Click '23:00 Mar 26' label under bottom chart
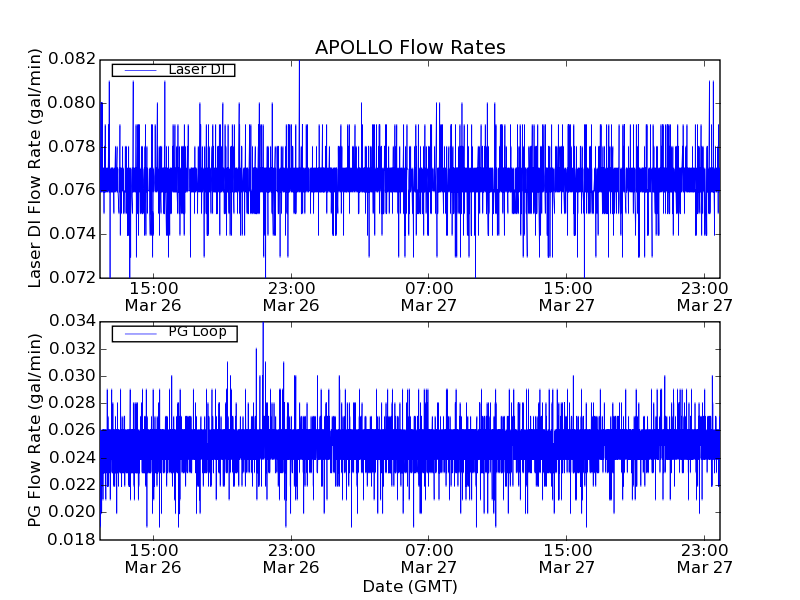Screen dimensions: 800x600 point(291,559)
